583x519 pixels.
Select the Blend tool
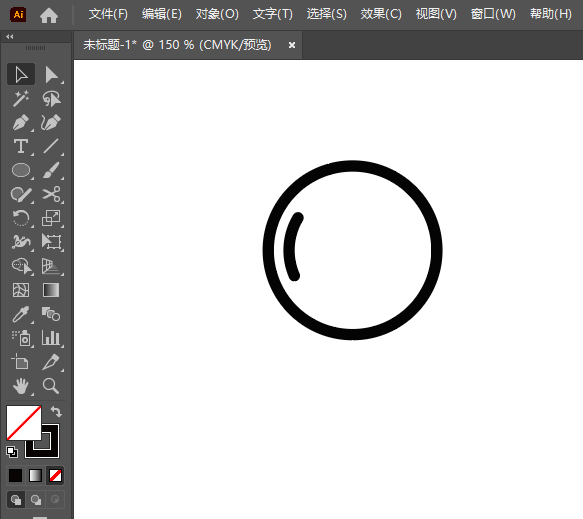click(51, 314)
